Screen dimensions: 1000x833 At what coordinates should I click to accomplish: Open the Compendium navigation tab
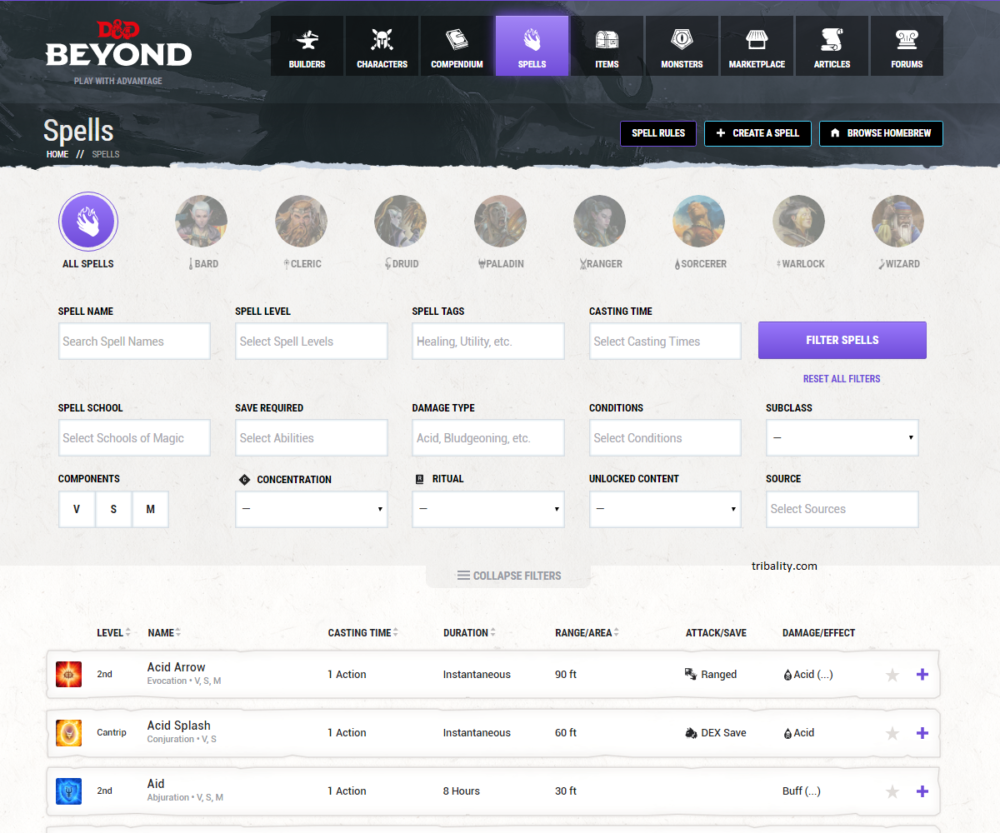pyautogui.click(x=457, y=46)
